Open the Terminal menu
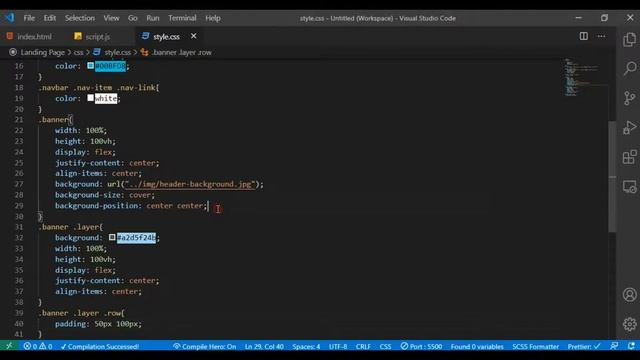Image resolution: width=640 pixels, height=360 pixels. 182,18
